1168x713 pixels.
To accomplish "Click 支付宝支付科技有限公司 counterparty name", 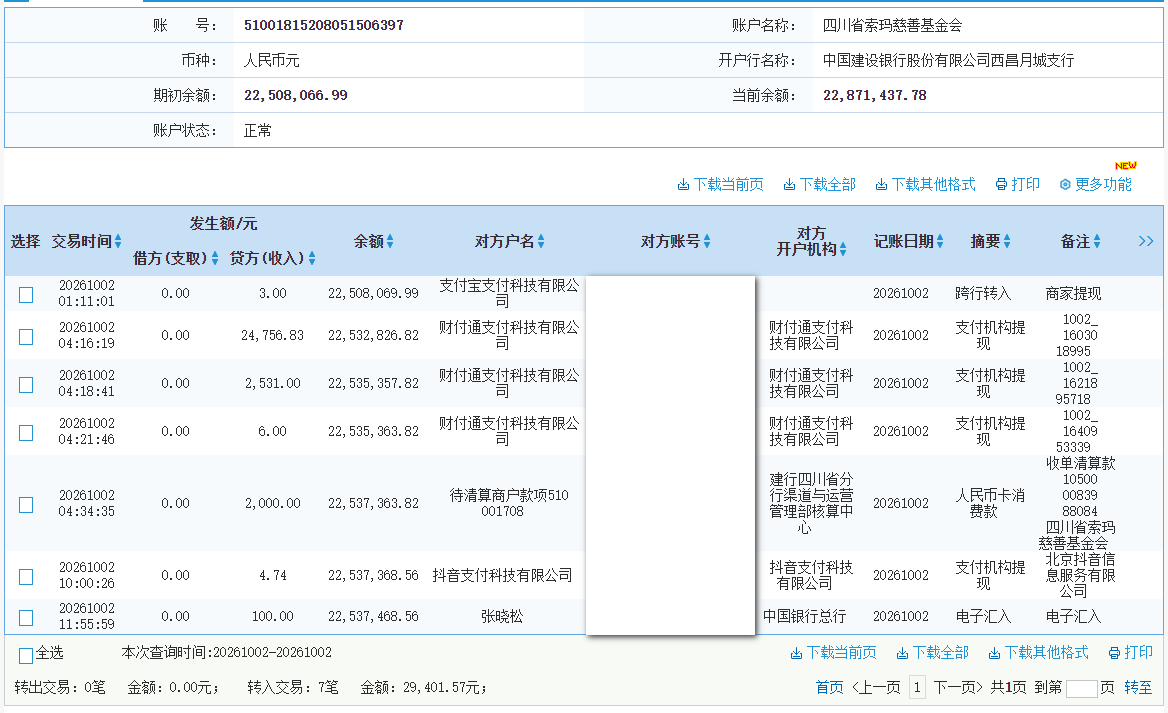I will (x=509, y=293).
